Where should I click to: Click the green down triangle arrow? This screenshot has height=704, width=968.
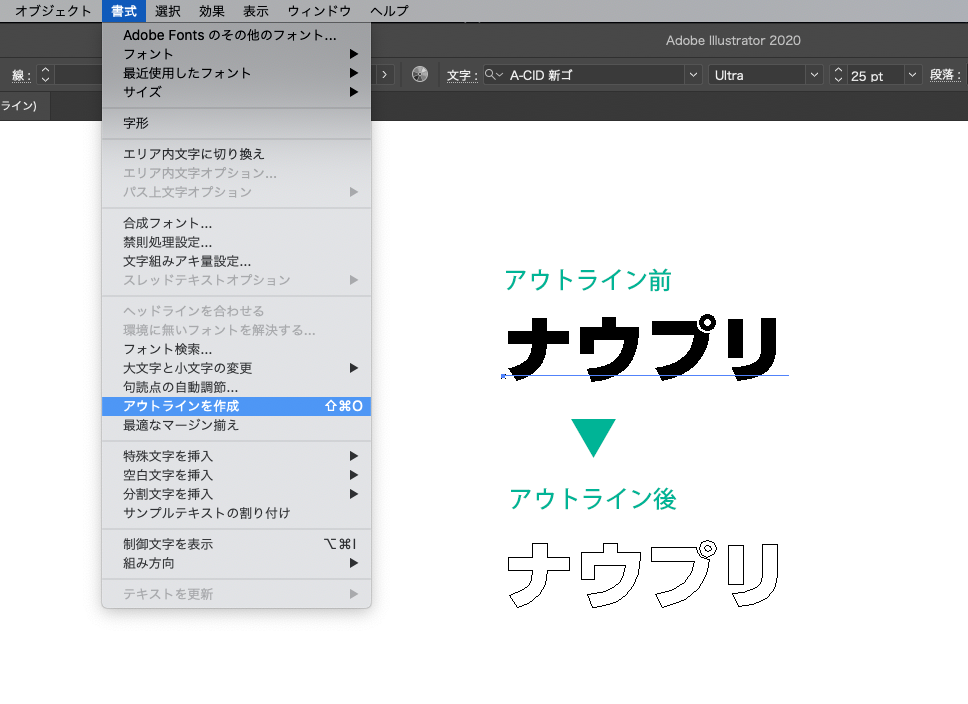593,437
